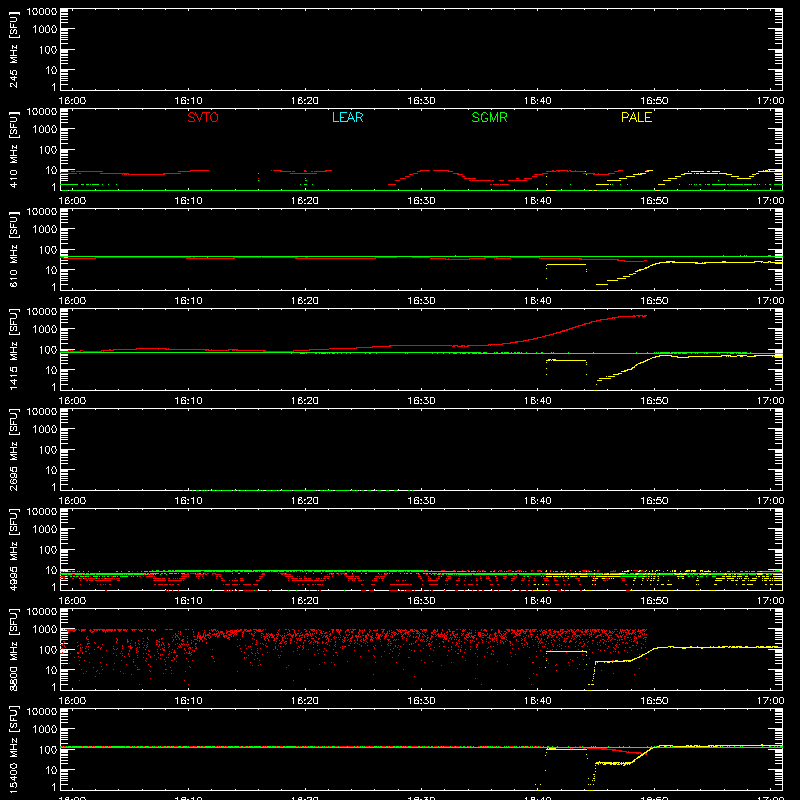Click the yellow PALE plateau in 610 MHz panel
The width and height of the screenshot is (800, 800).
pyautogui.click(x=566, y=265)
